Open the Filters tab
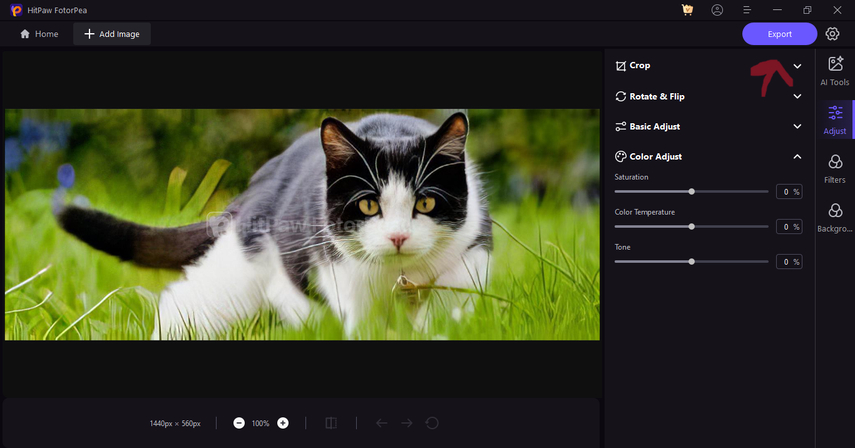Viewport: 855px width, 448px height. (835, 169)
